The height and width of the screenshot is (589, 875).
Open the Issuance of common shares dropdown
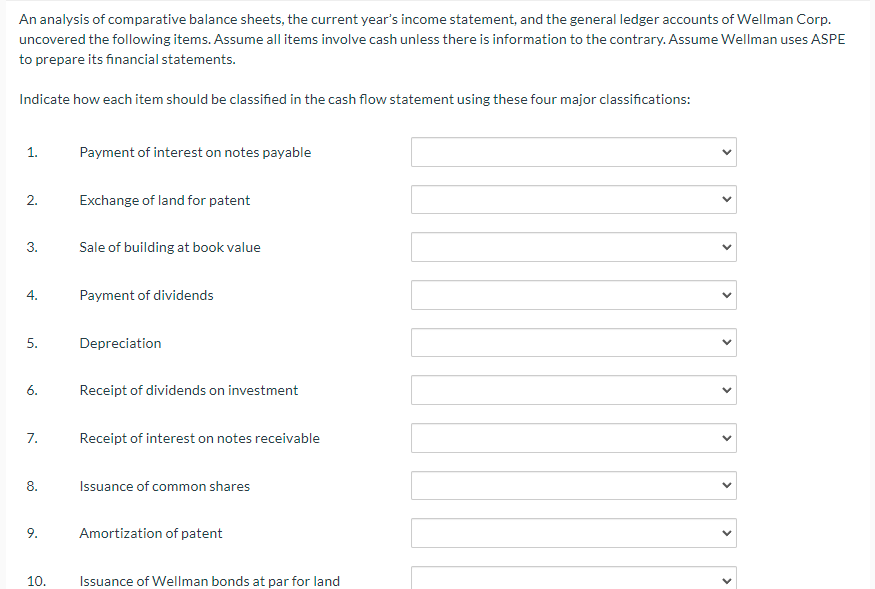(573, 485)
